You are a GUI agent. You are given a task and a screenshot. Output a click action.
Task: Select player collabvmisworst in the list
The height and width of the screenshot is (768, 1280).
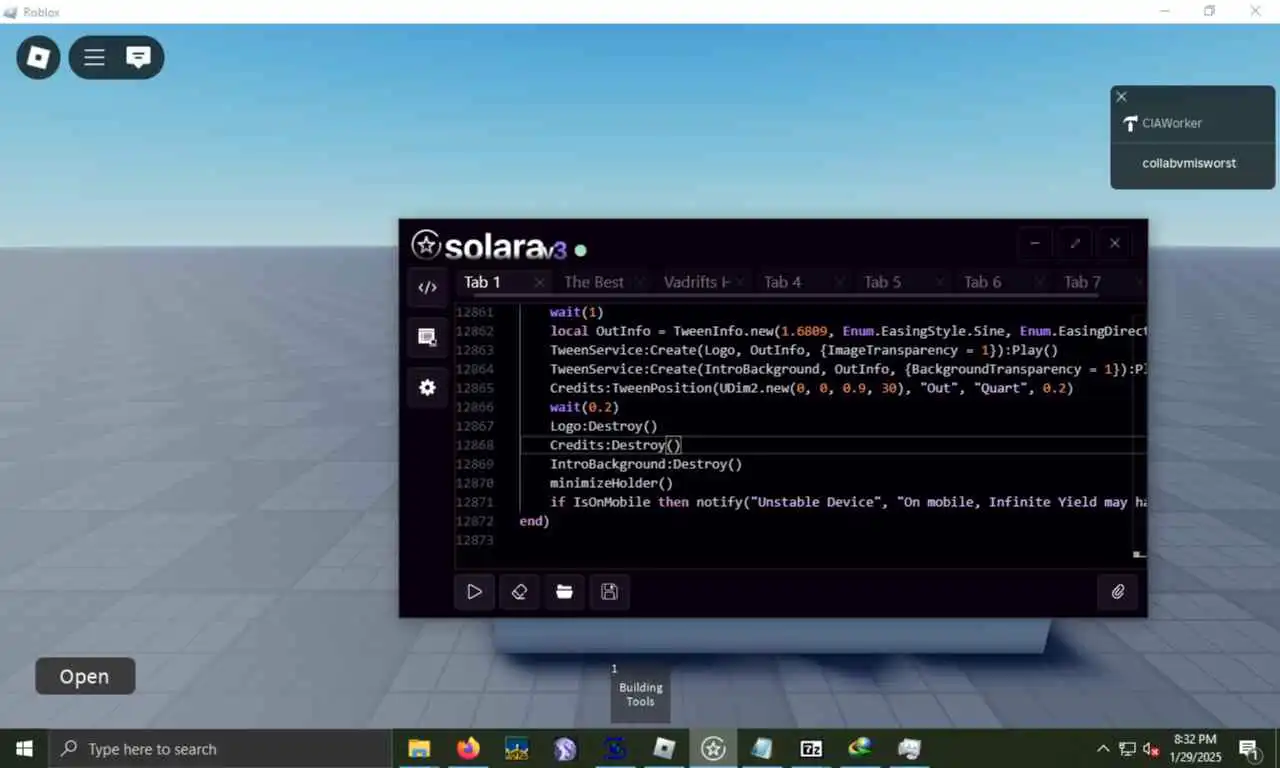click(1192, 163)
